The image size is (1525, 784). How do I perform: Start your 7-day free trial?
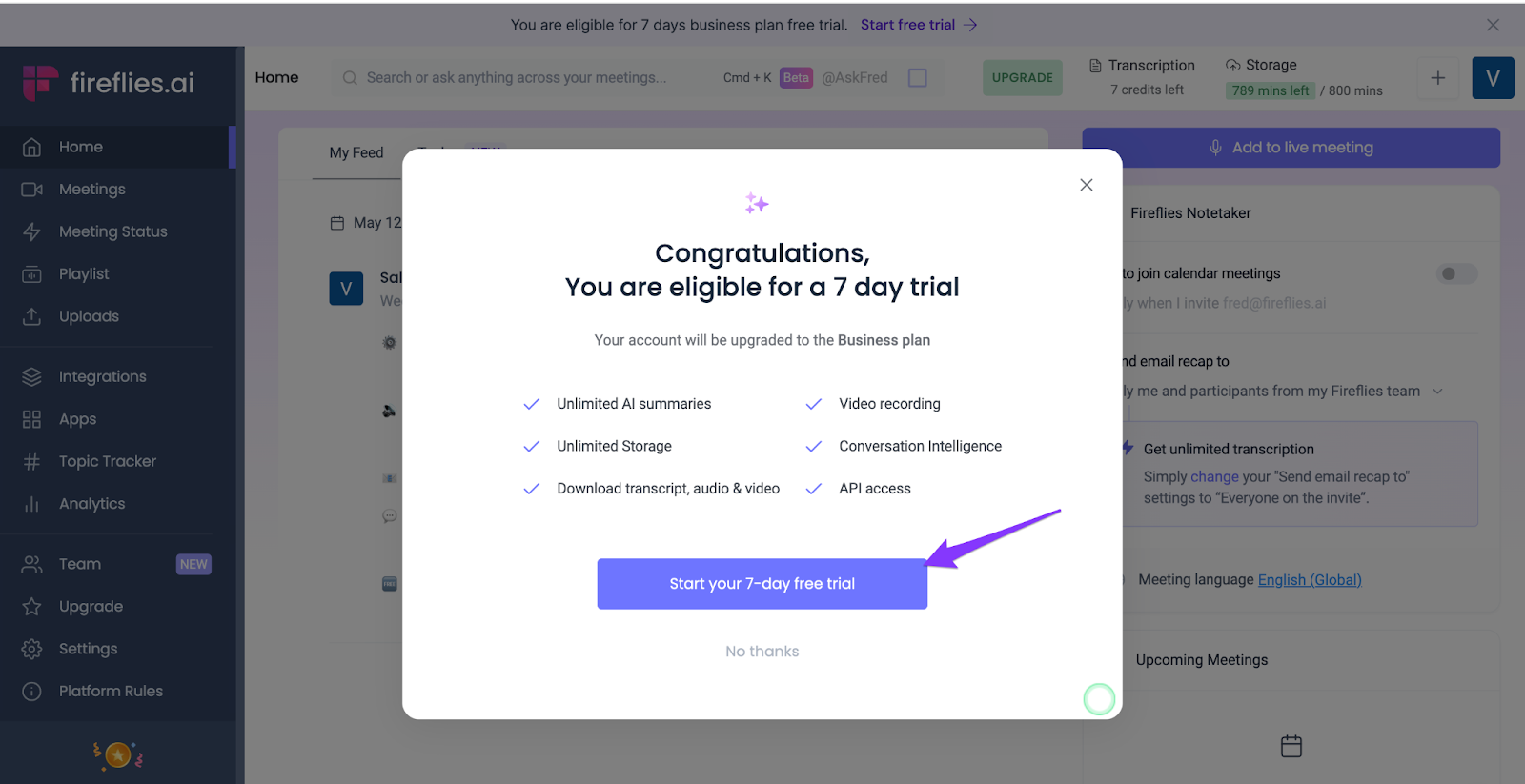coord(762,584)
